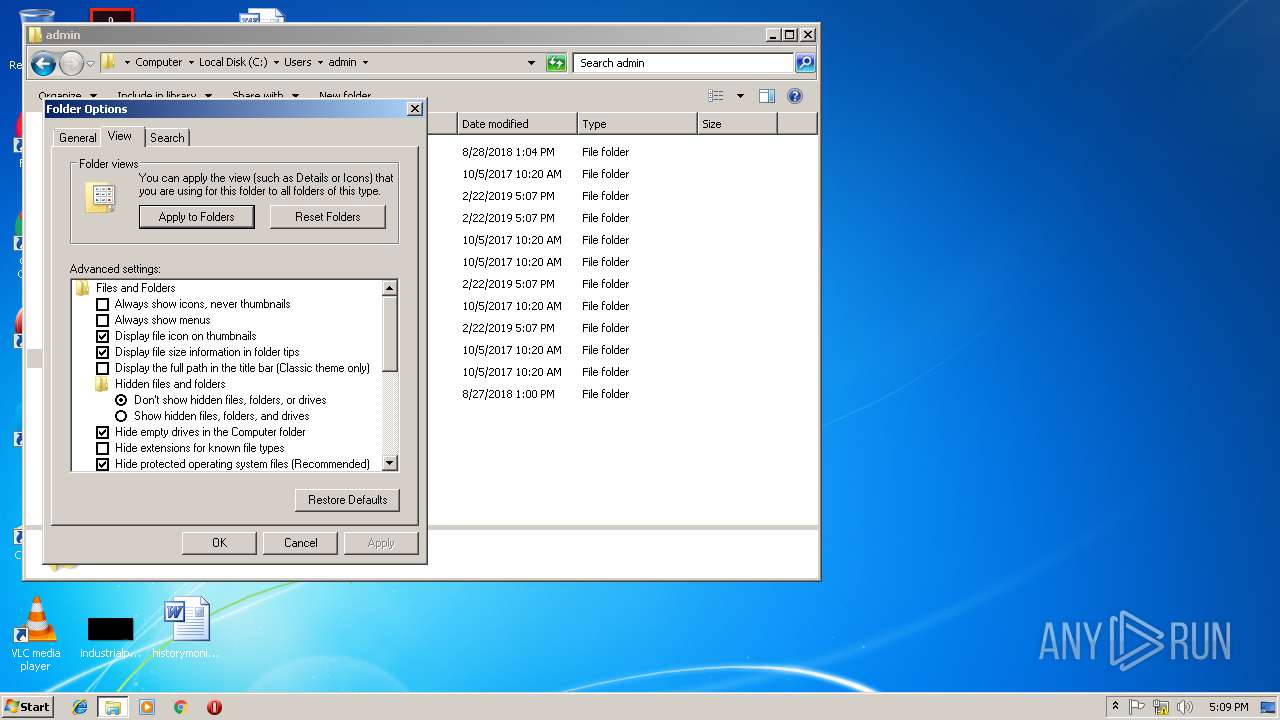Viewport: 1280px width, 720px height.
Task: Click the Back navigation arrow in Explorer
Action: pos(43,64)
